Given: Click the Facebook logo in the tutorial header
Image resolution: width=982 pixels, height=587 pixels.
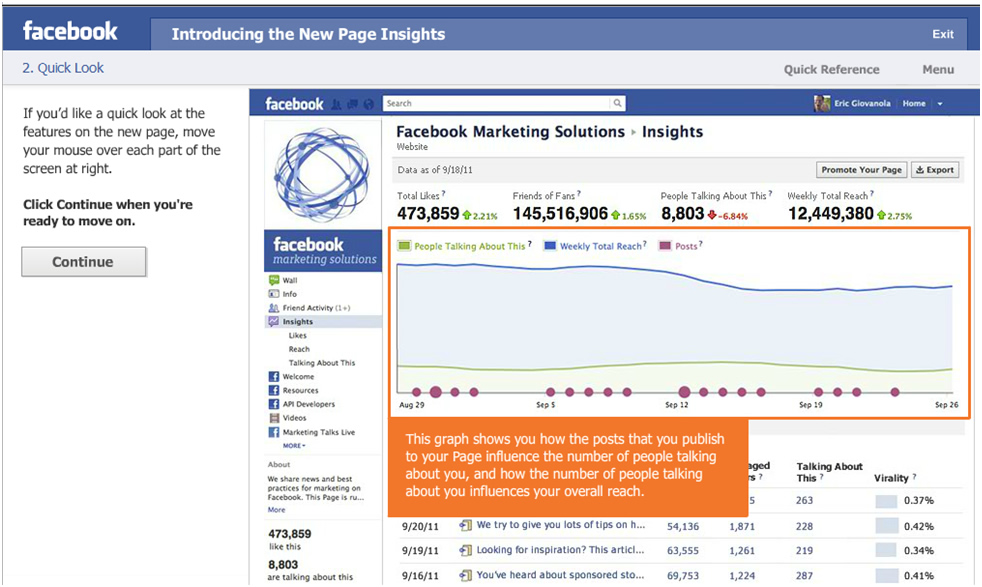Looking at the screenshot, I should point(70,31).
